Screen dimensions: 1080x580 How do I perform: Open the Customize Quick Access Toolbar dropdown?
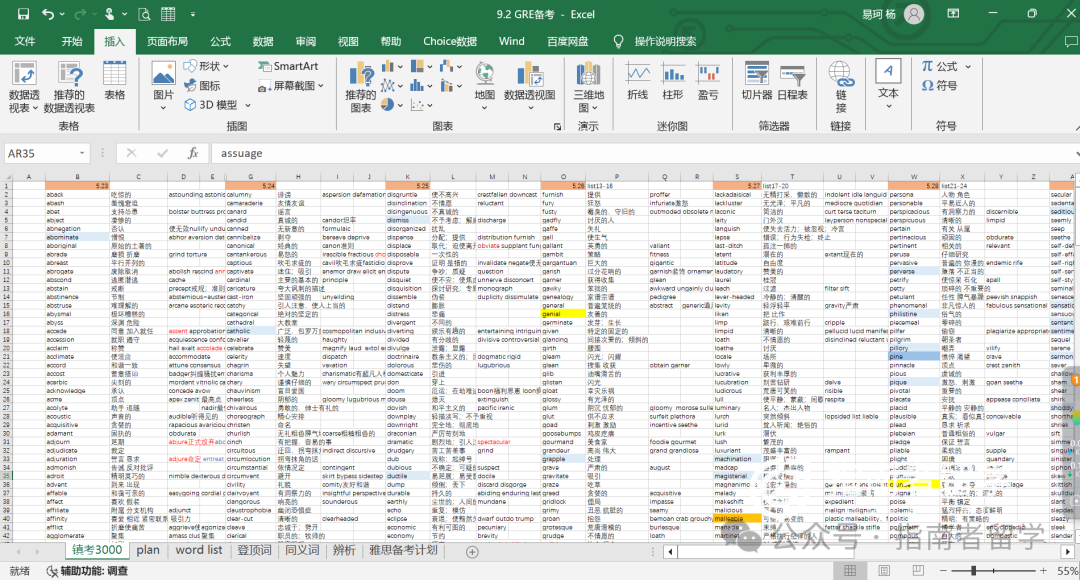pyautogui.click(x=192, y=14)
